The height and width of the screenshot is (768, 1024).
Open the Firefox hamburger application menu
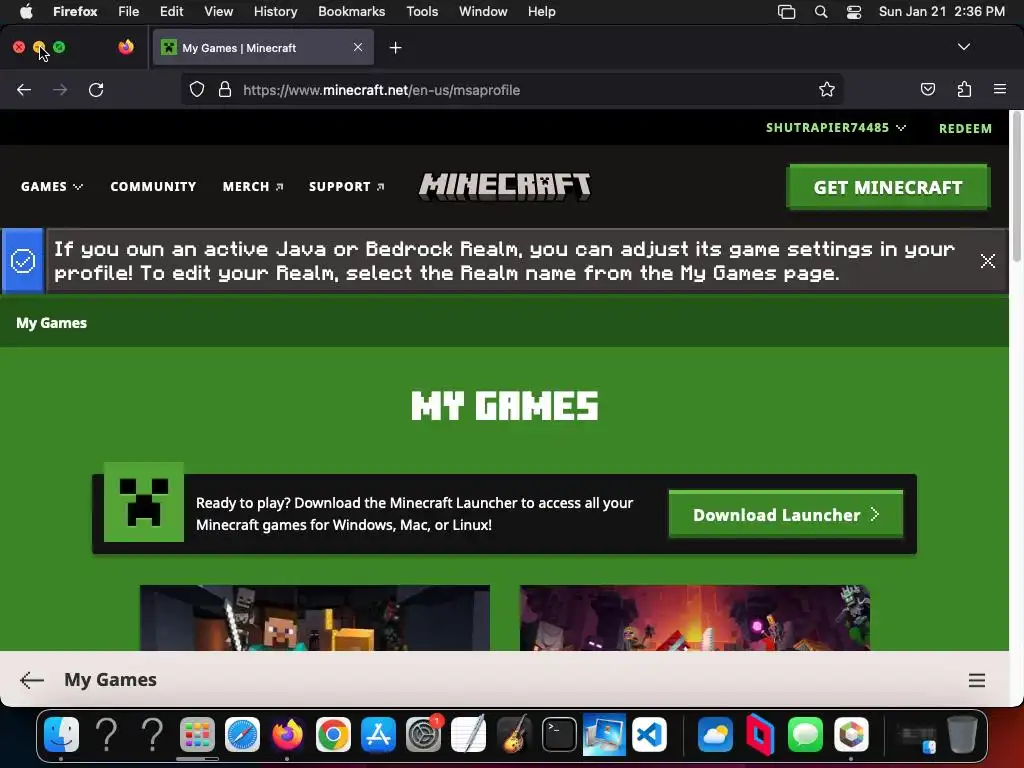(1000, 89)
